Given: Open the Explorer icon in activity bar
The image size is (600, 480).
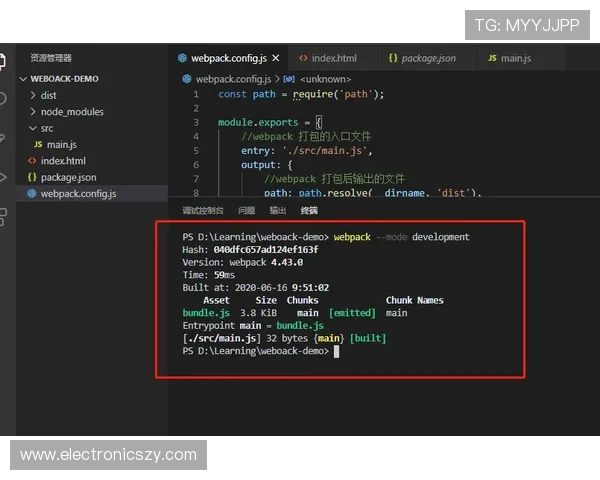Looking at the screenshot, I should point(3,59).
